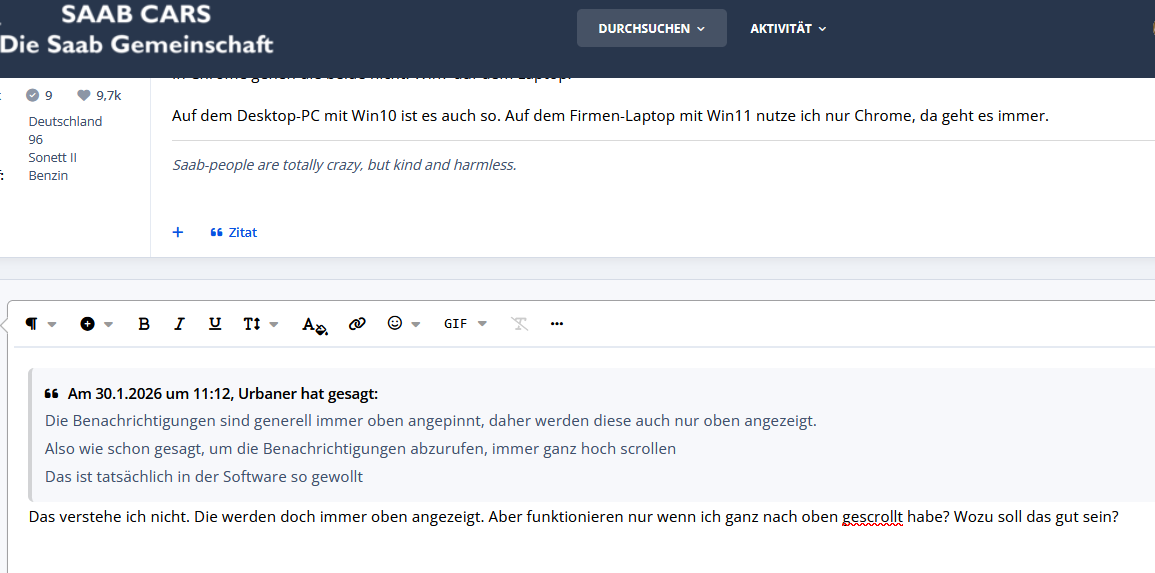The height and width of the screenshot is (573, 1155).
Task: Open the text color picker icon
Action: (x=314, y=325)
